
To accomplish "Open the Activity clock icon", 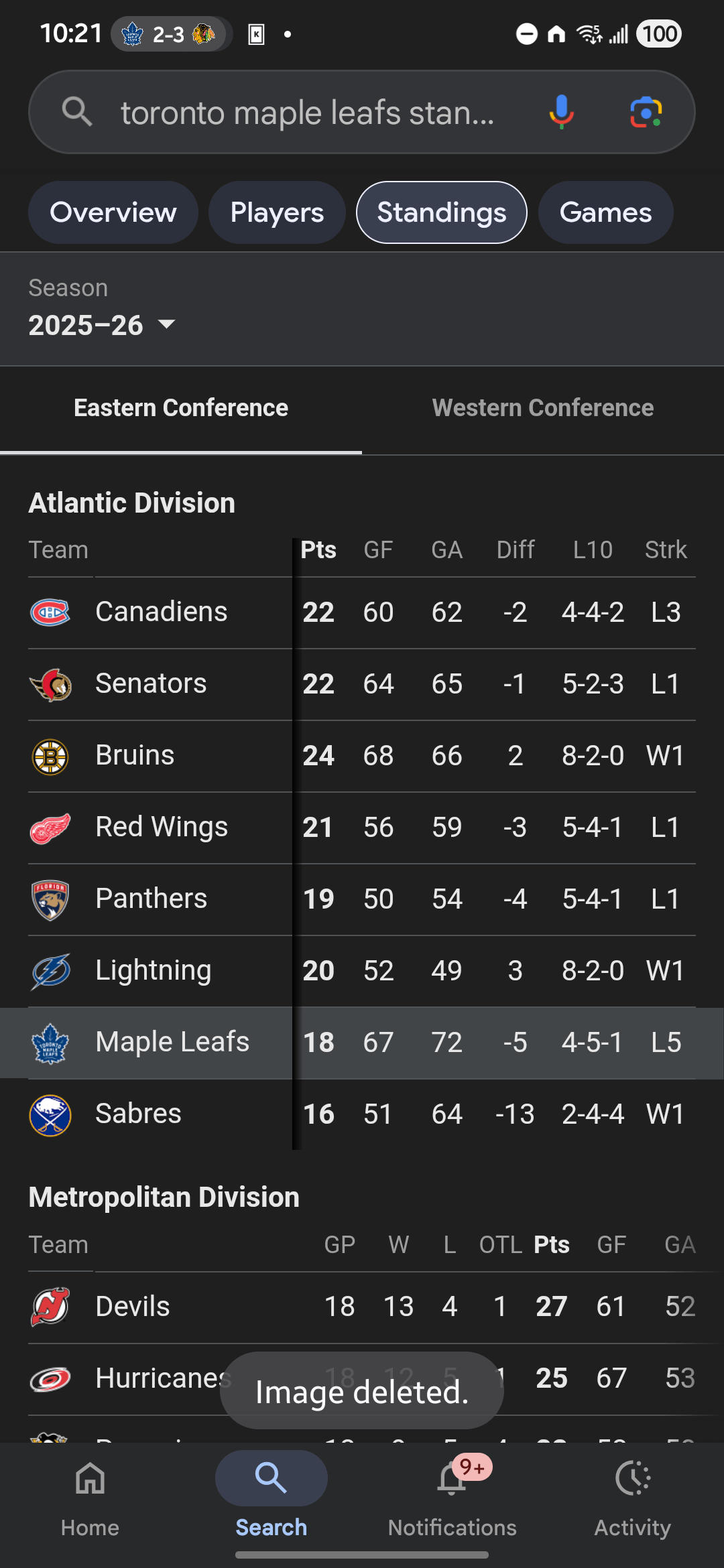I will 632,1479.
